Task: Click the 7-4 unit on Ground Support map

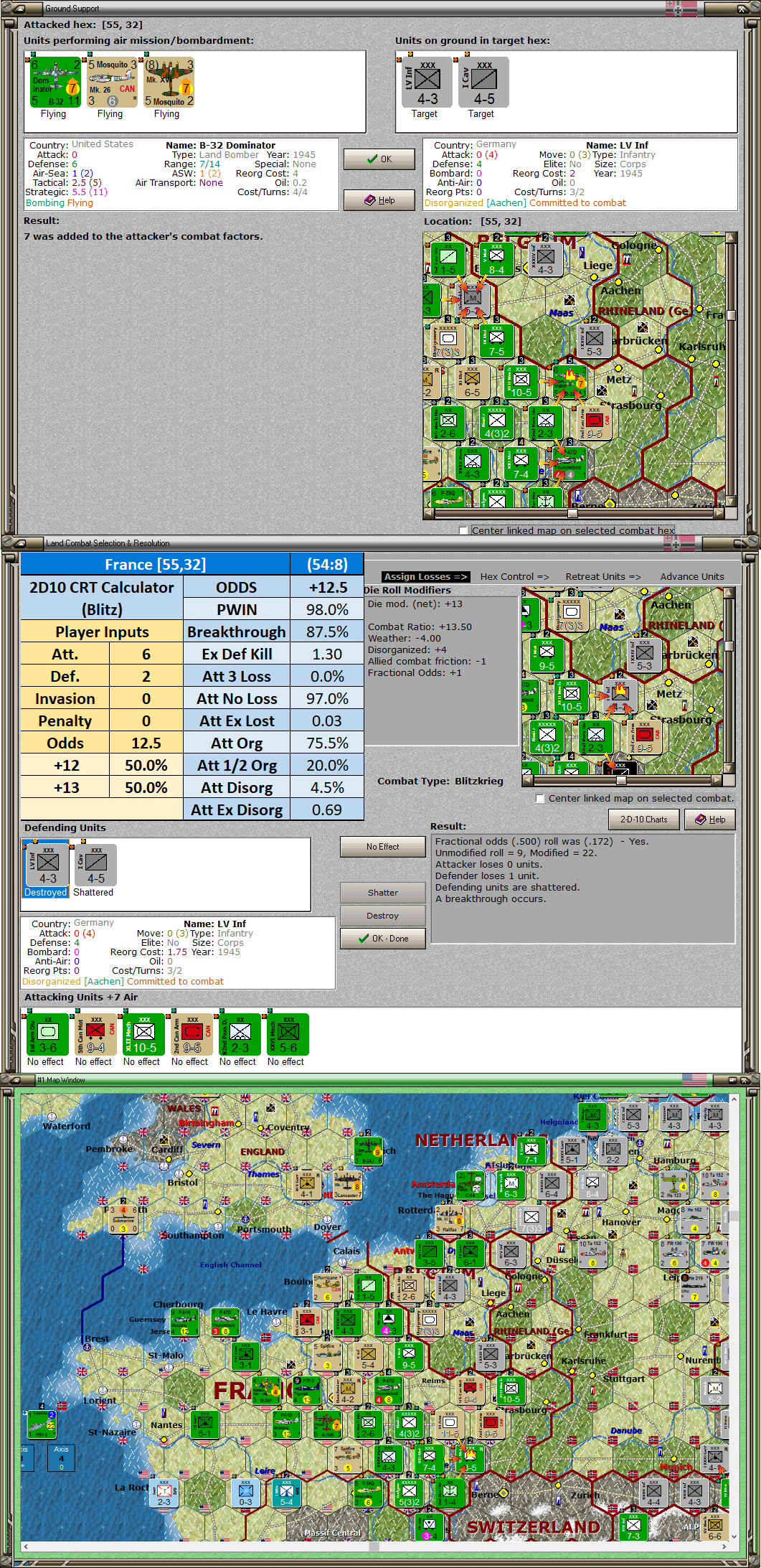Action: point(521,464)
